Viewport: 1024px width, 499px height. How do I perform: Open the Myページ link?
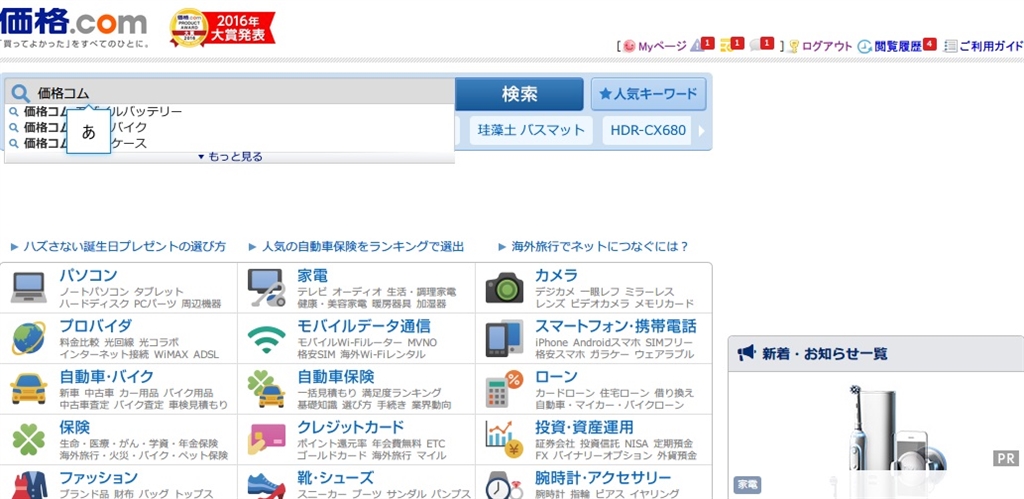pos(662,46)
